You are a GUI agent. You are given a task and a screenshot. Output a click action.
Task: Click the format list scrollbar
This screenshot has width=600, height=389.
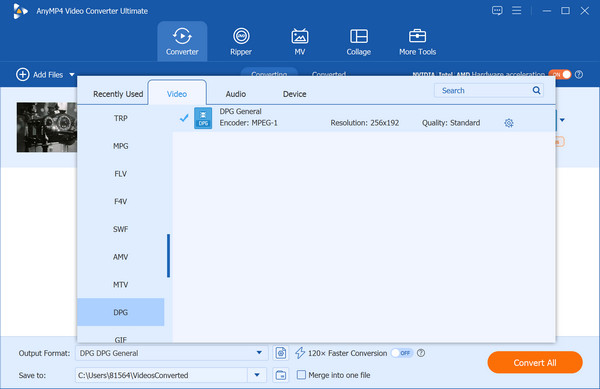168,256
